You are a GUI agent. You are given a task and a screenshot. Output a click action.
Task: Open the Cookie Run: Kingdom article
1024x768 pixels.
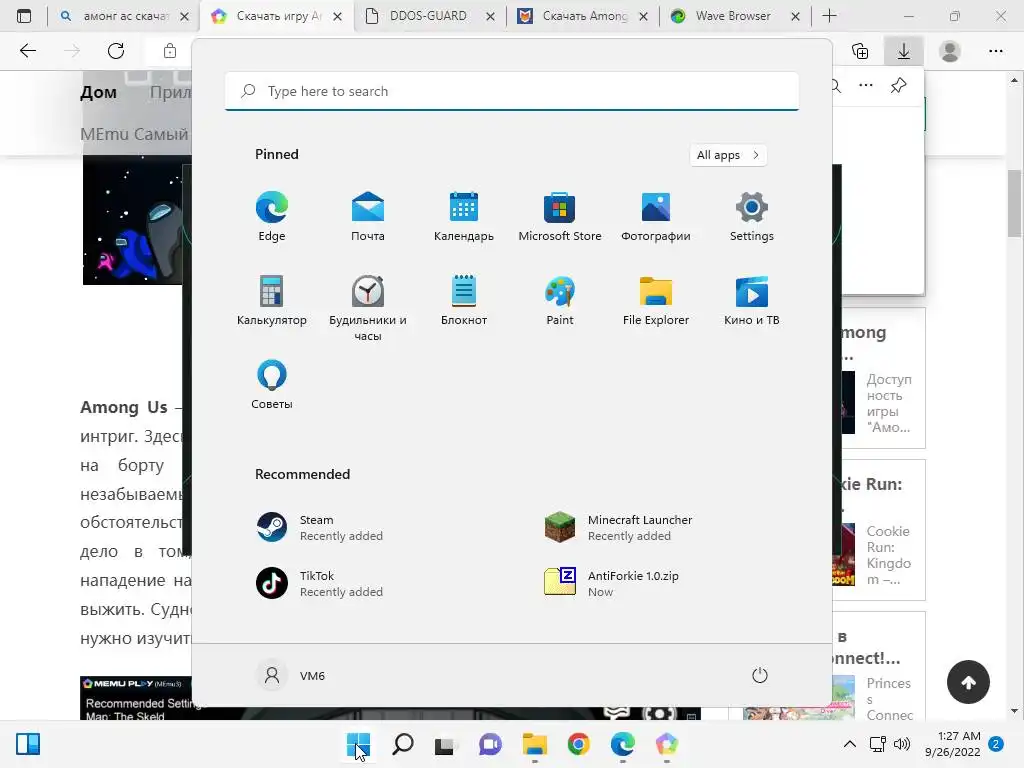tap(877, 530)
